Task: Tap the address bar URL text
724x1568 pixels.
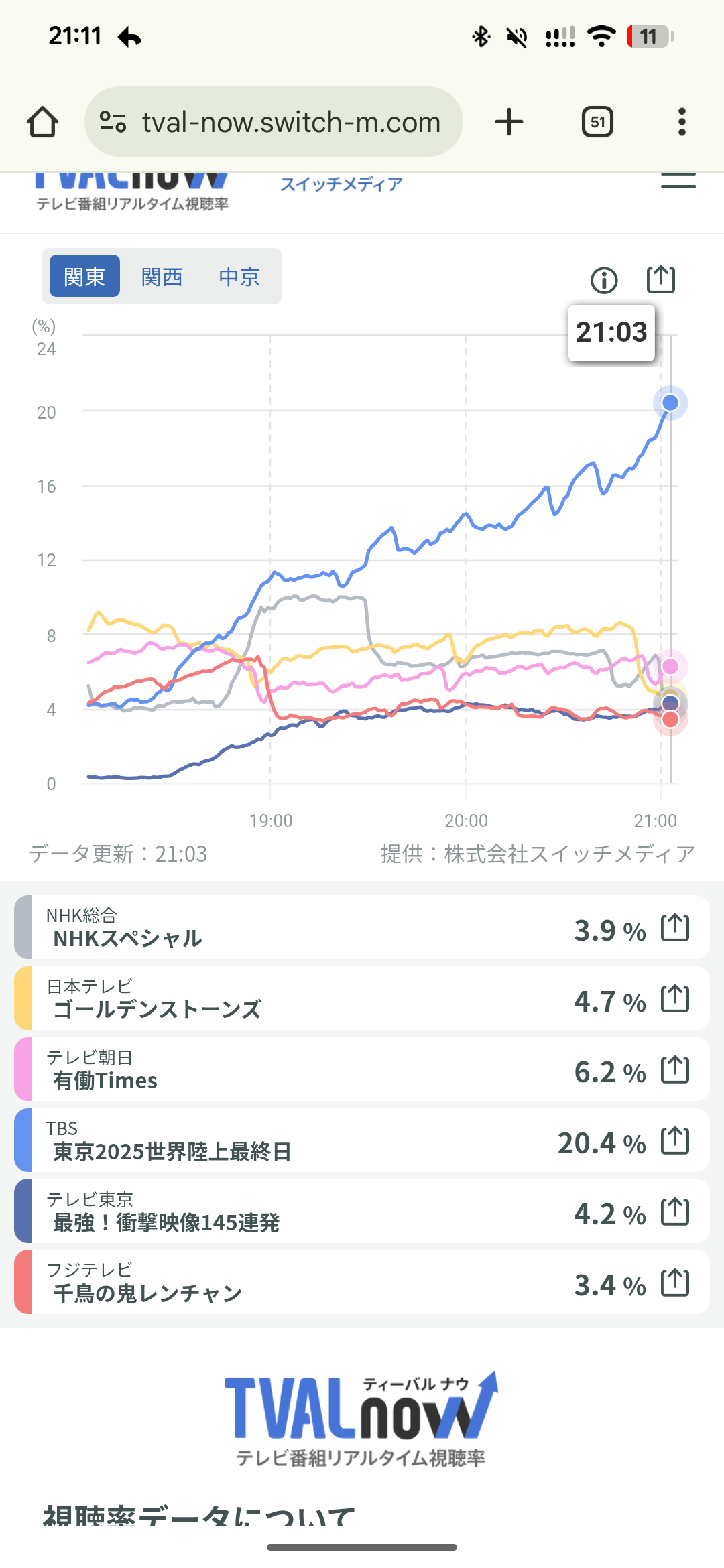Action: coord(291,122)
